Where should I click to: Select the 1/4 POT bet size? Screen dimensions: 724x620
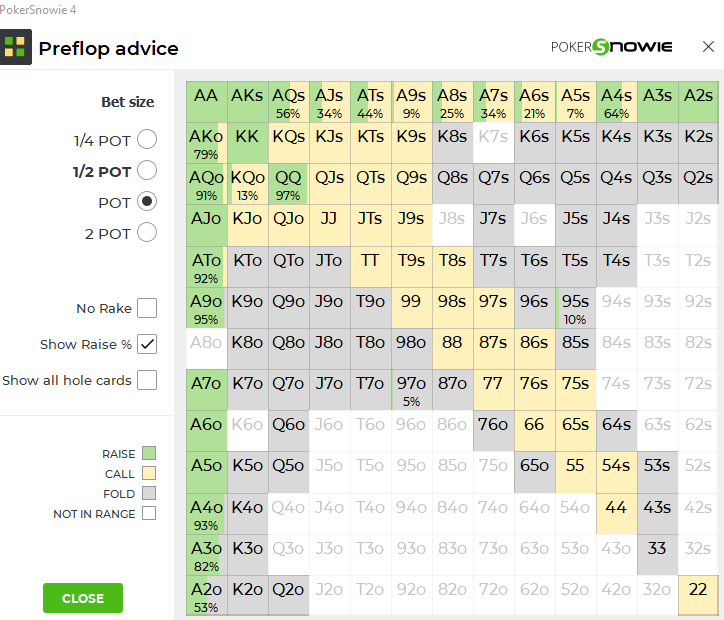pos(147,139)
